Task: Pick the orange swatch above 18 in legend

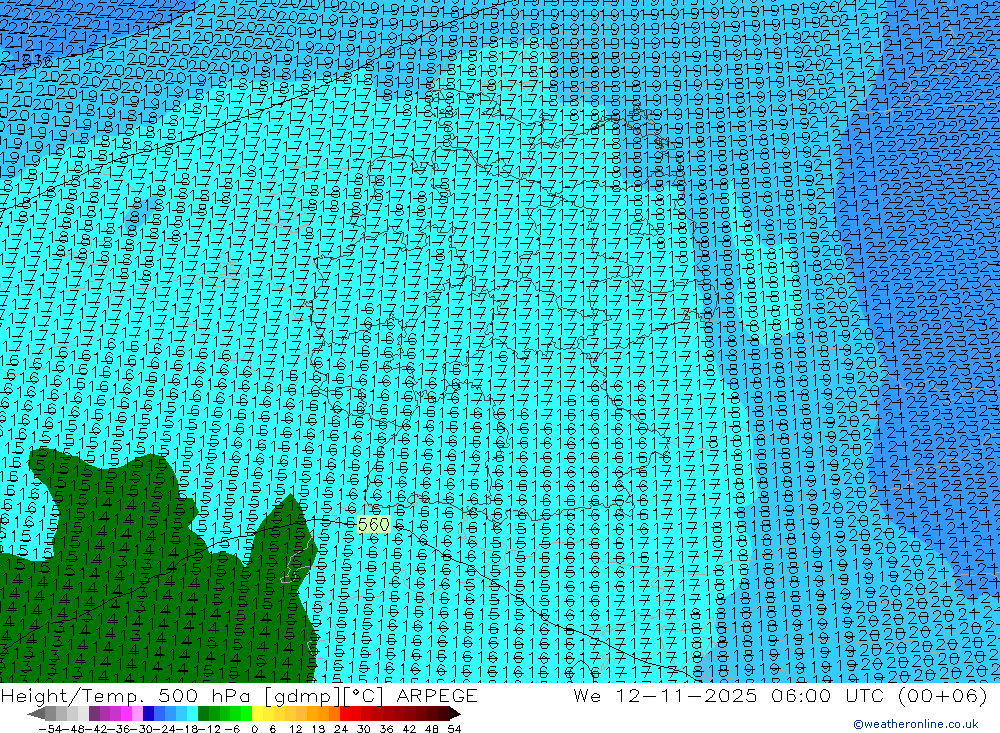Action: click(323, 713)
